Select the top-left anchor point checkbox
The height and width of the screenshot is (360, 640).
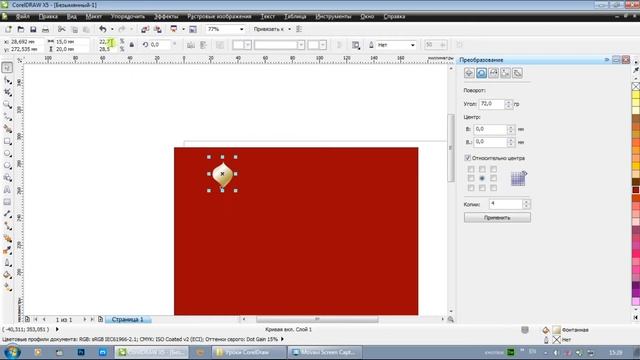click(x=471, y=169)
